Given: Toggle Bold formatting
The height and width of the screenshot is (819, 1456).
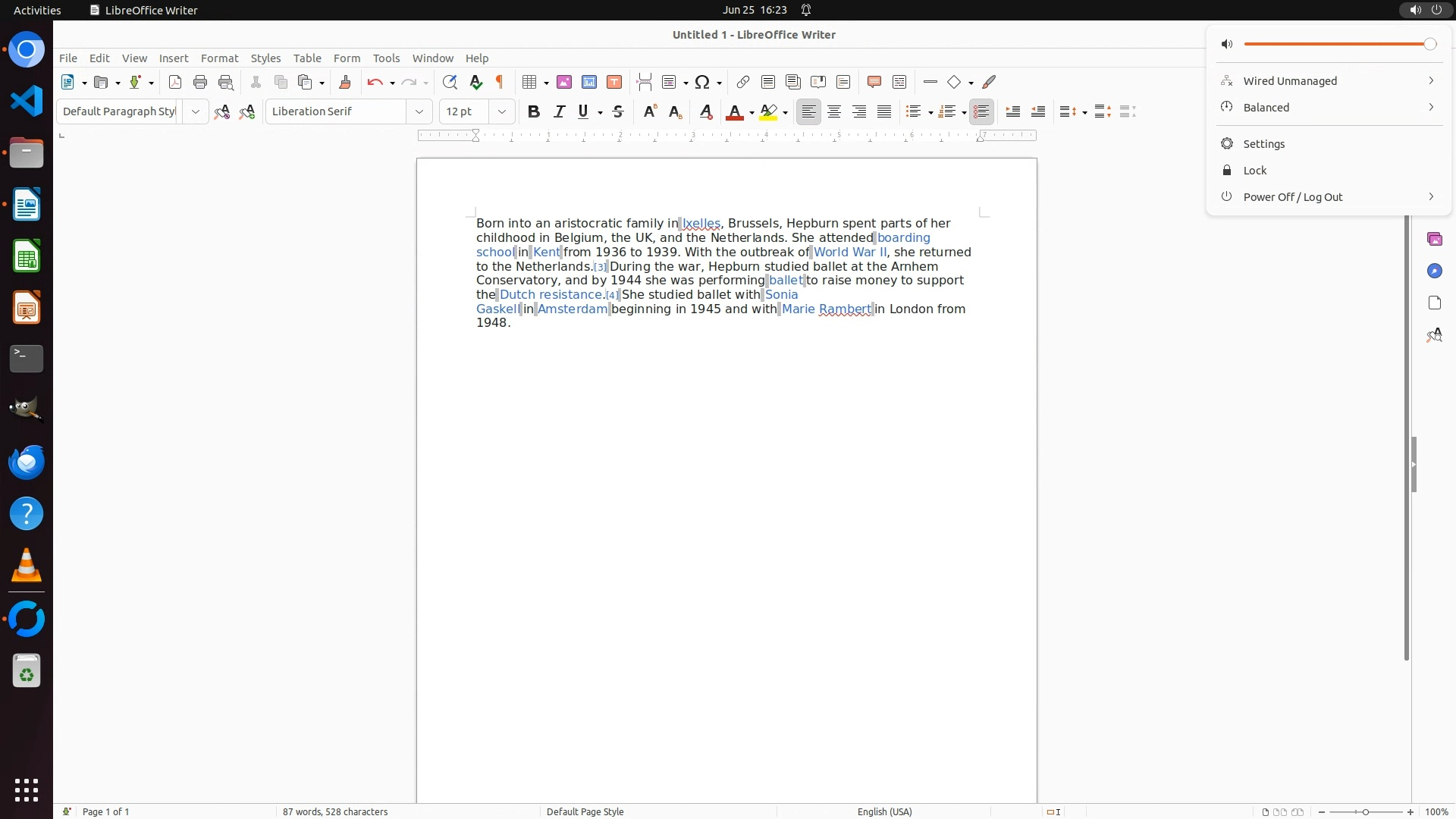Looking at the screenshot, I should 534,111.
